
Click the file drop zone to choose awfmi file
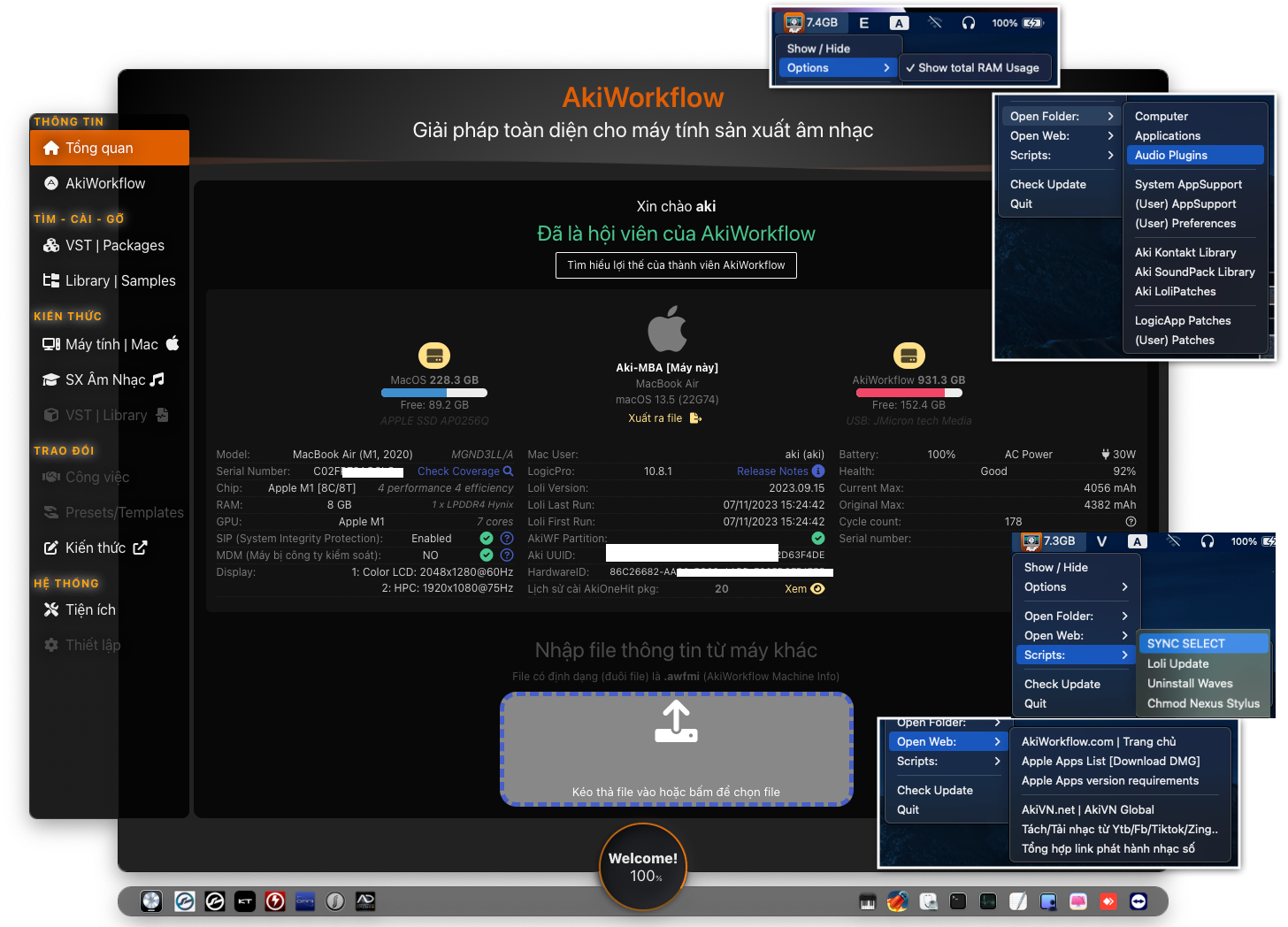[676, 749]
